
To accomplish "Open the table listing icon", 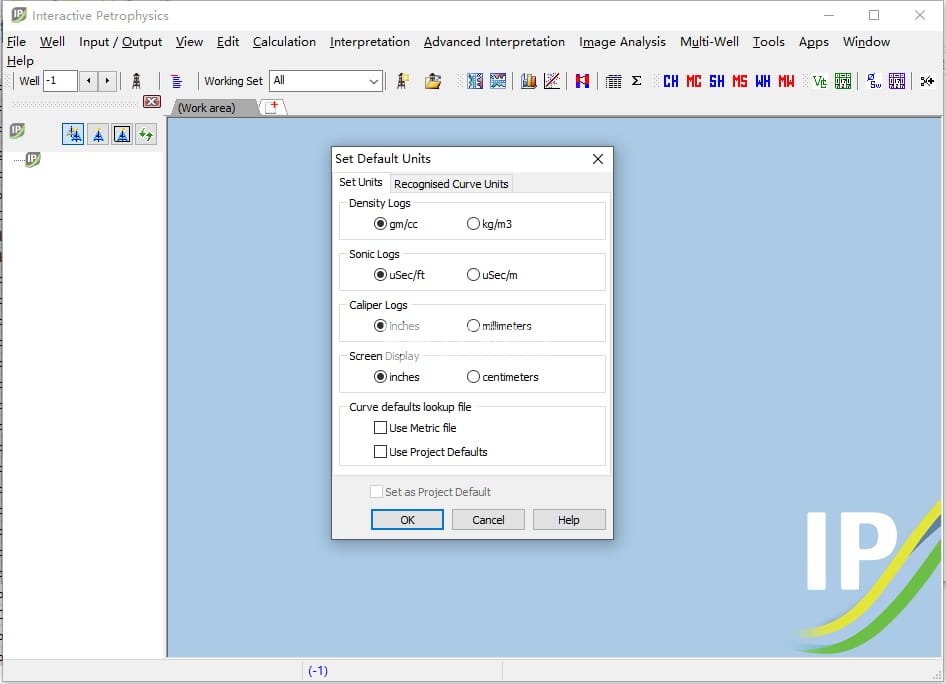I will (613, 81).
